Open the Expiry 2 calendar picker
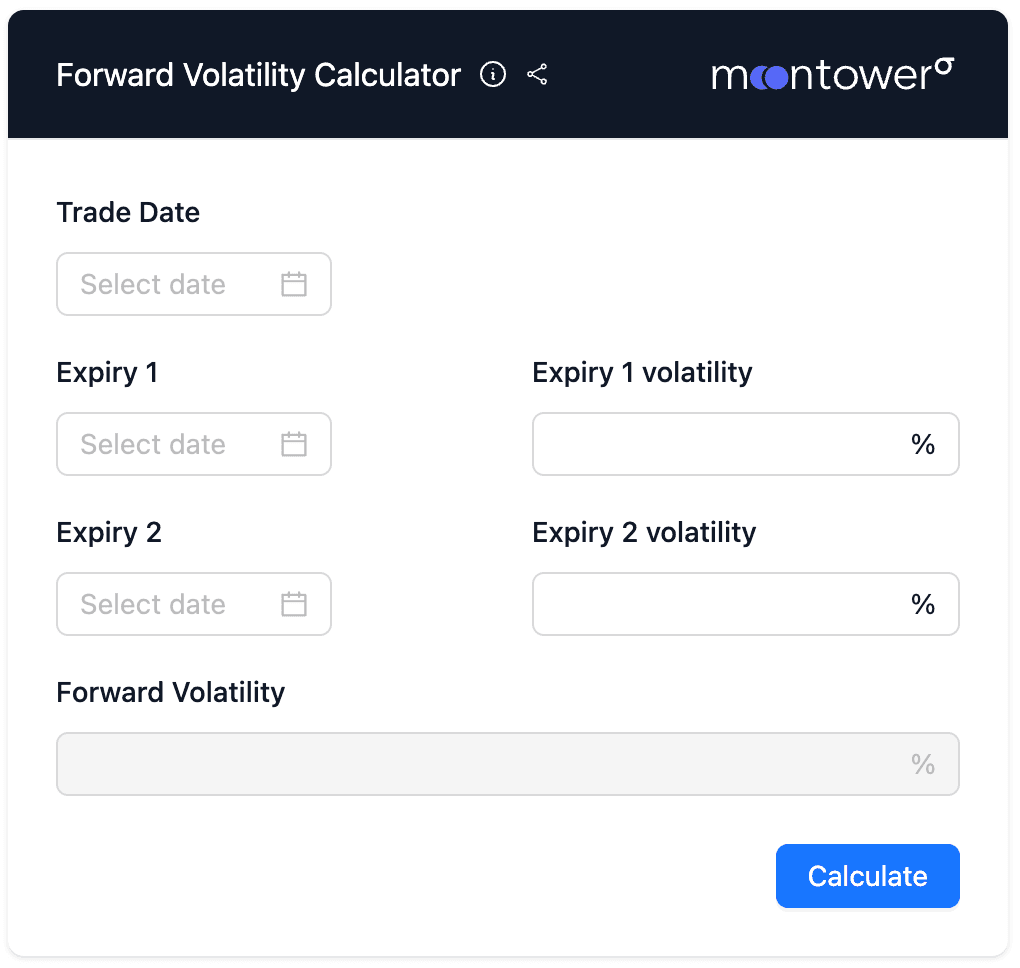This screenshot has height=968, width=1020. [x=293, y=604]
